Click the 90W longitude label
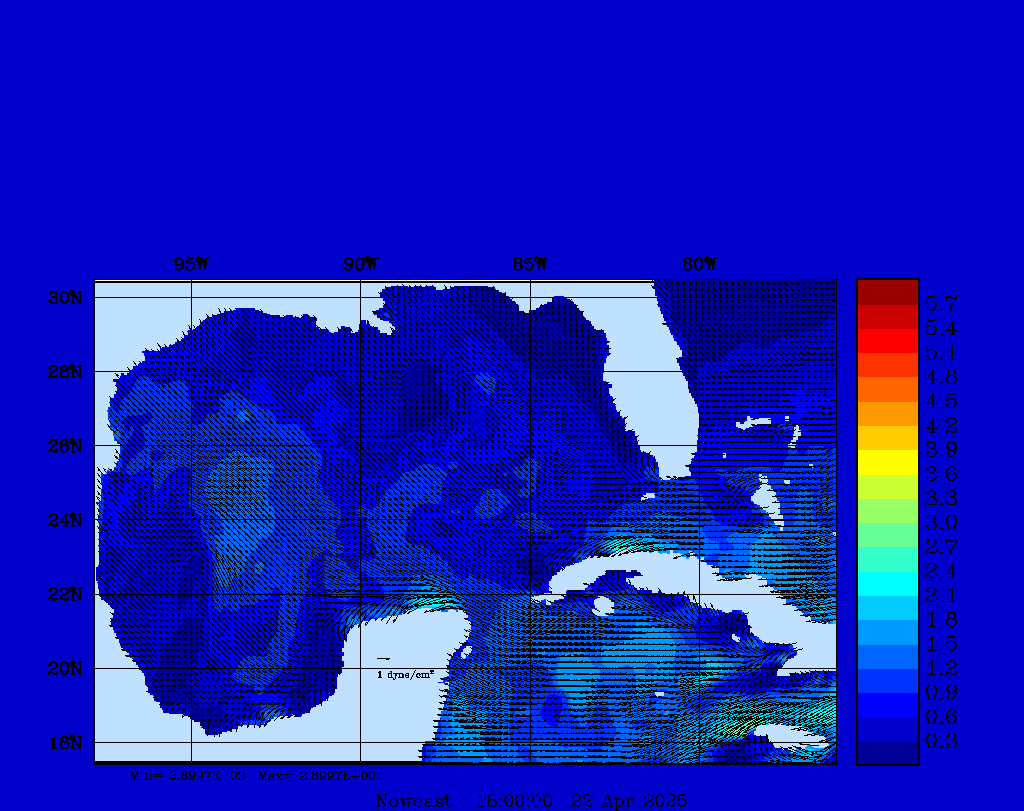Image resolution: width=1024 pixels, height=811 pixels. [x=361, y=265]
